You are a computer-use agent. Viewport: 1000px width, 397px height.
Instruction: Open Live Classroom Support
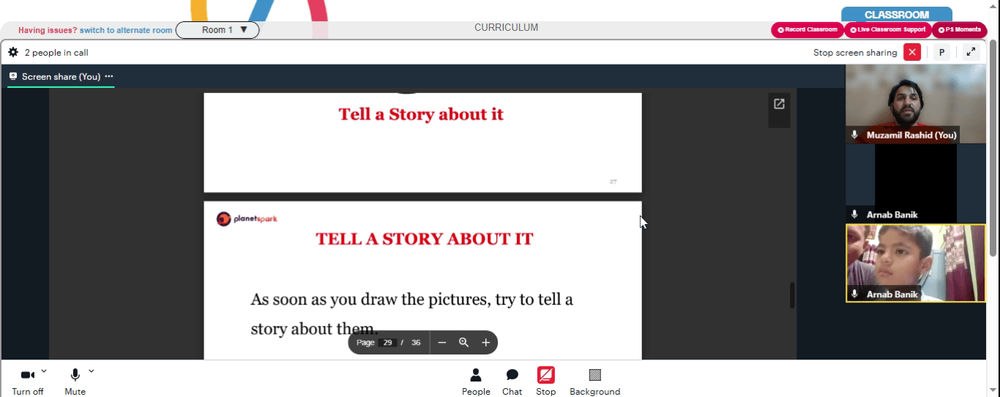(x=888, y=30)
